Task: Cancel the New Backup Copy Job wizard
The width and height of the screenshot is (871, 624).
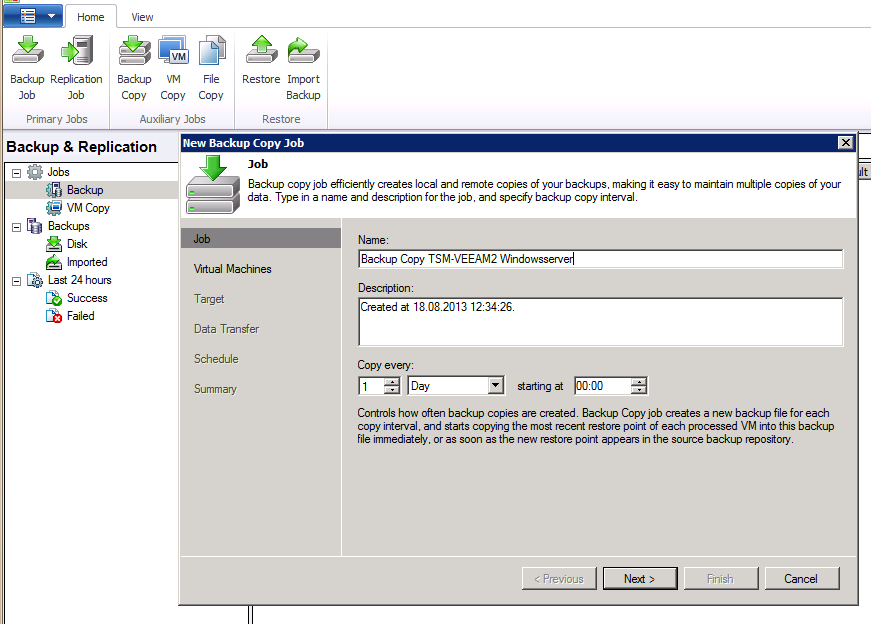Action: click(802, 579)
